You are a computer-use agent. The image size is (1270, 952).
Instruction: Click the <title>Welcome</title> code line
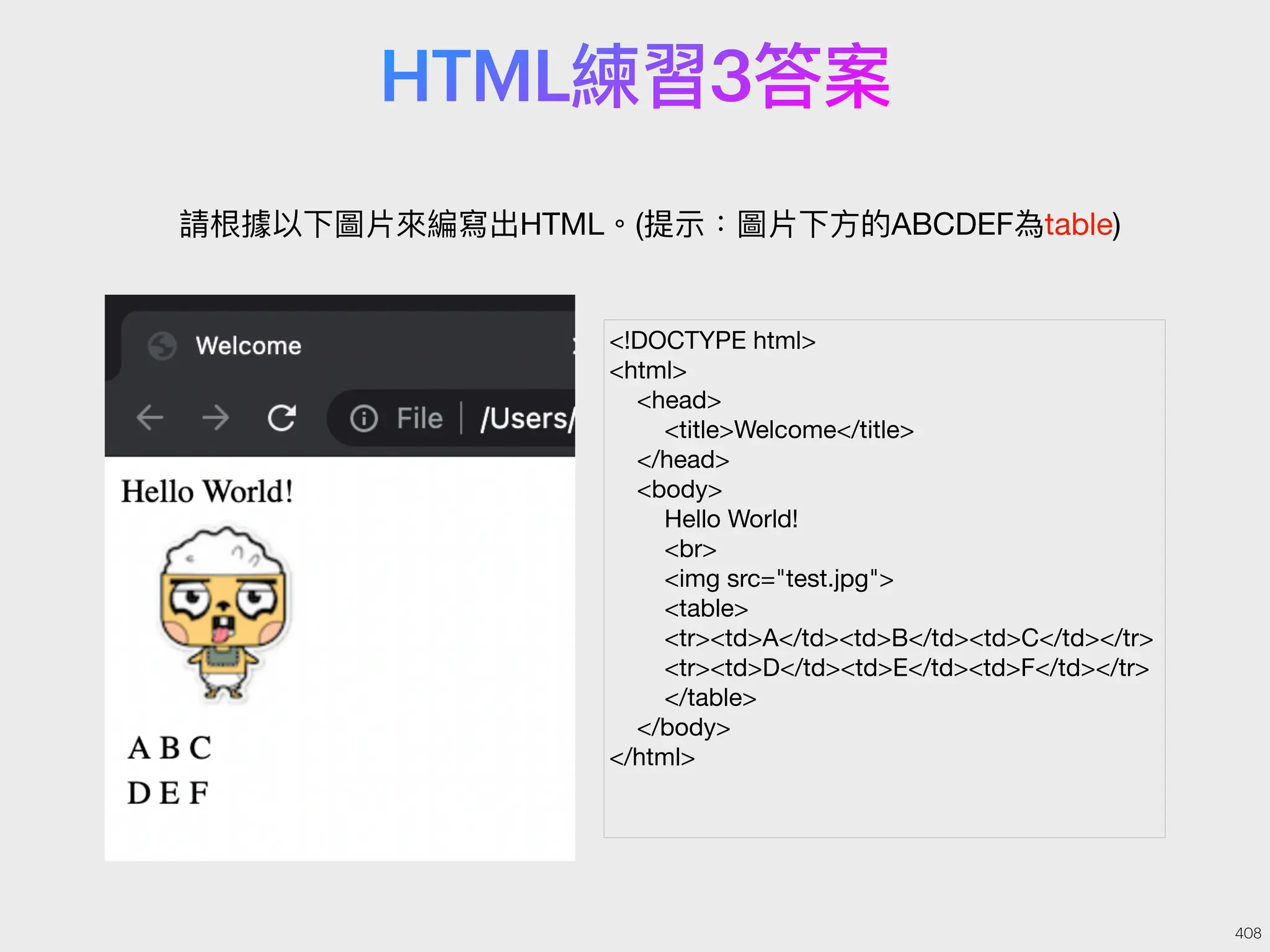tap(789, 430)
